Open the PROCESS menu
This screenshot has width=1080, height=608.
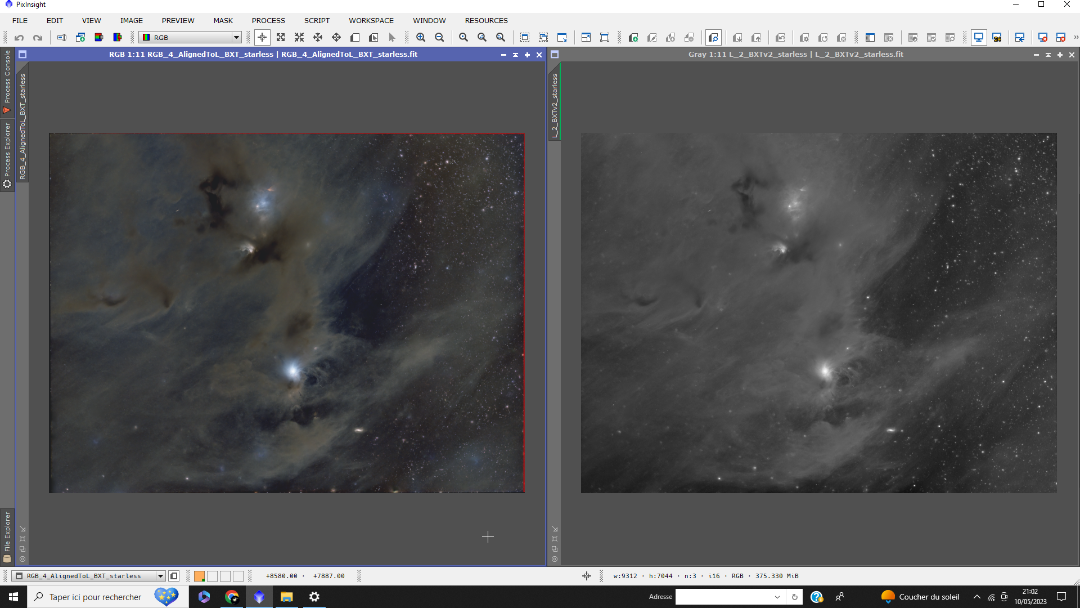268,20
